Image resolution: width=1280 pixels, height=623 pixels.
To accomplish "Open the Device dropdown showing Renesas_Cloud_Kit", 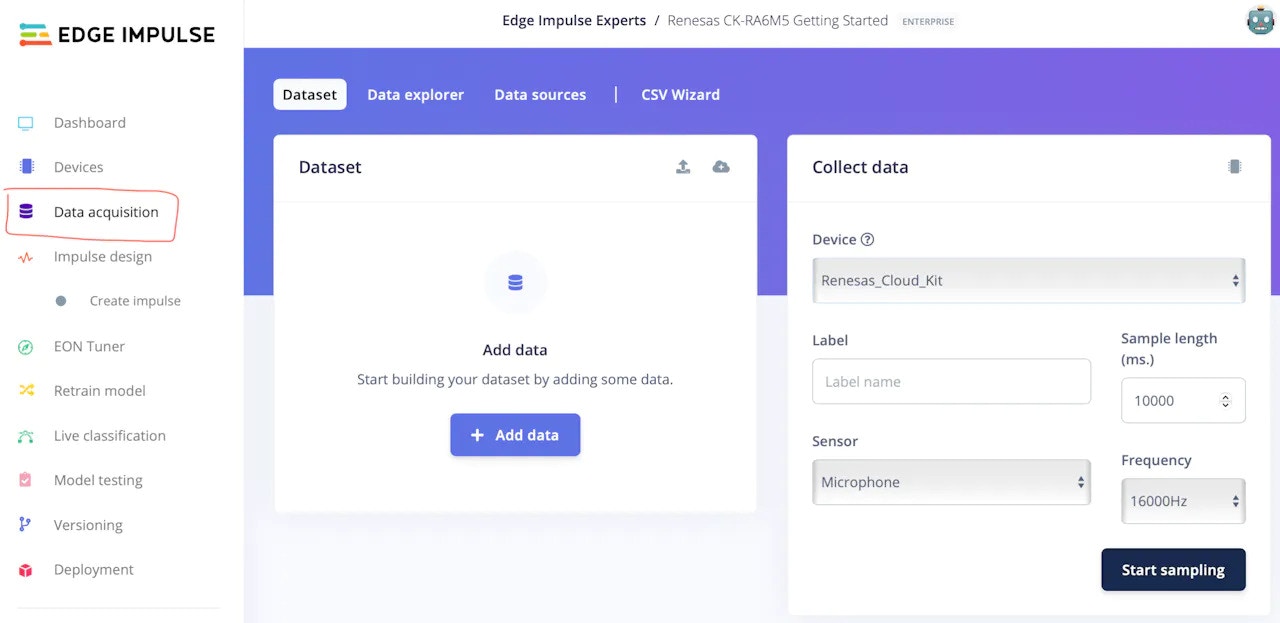I will pos(1029,281).
